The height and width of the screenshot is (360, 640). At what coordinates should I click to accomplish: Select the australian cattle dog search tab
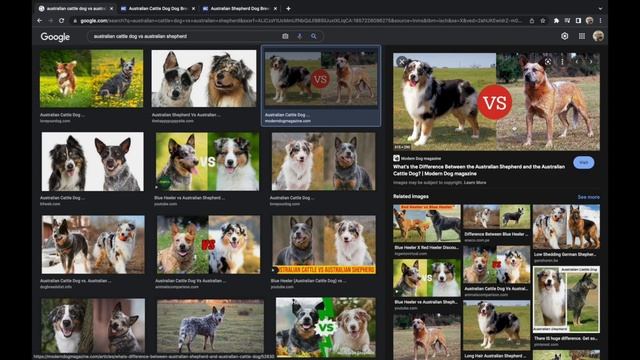(x=76, y=8)
